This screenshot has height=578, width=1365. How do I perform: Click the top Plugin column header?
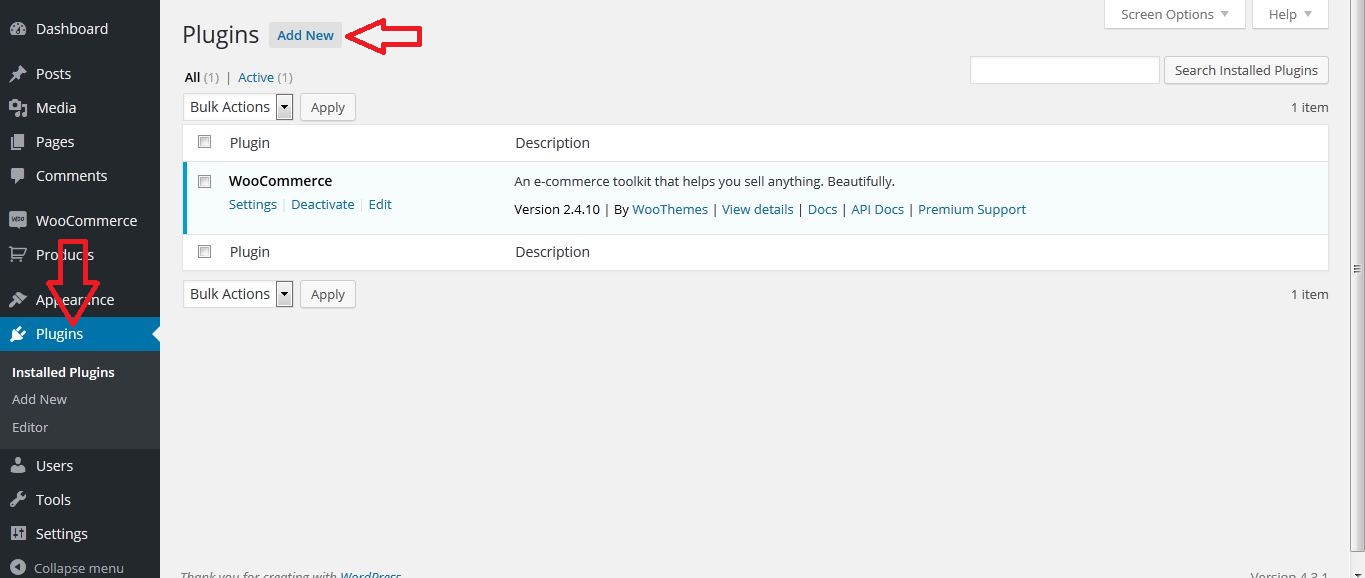[x=250, y=143]
